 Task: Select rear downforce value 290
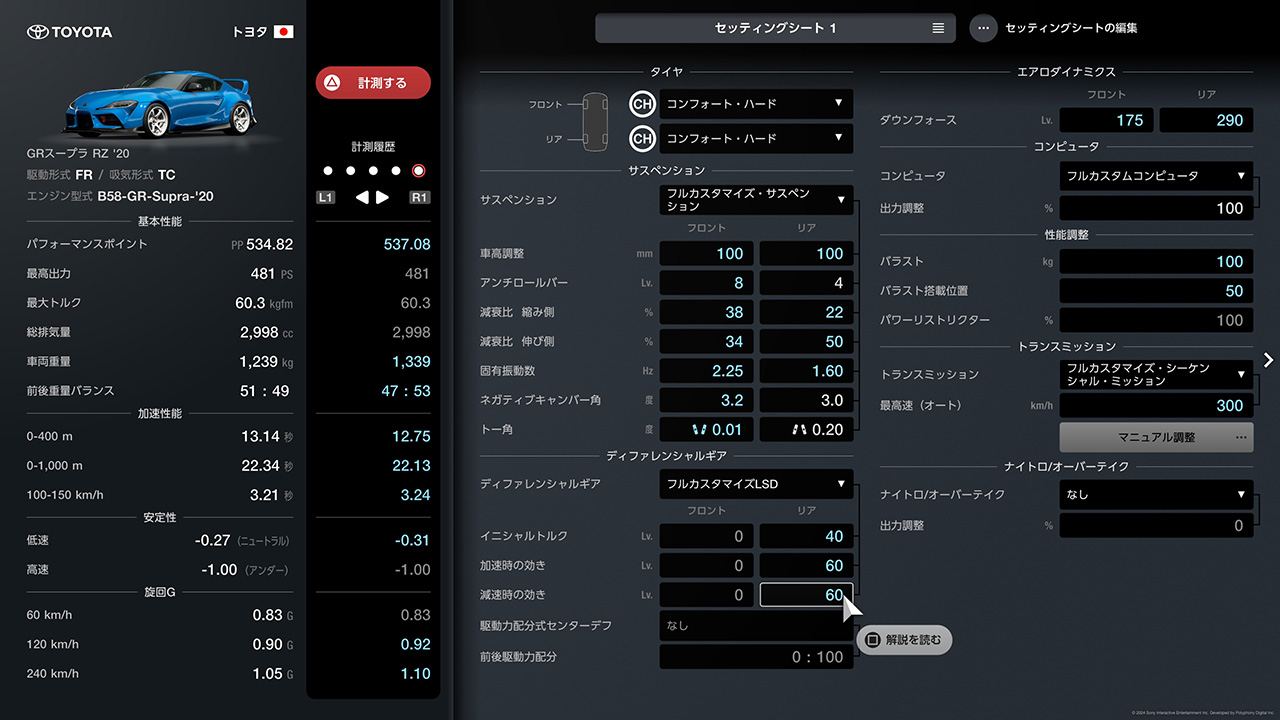click(x=1206, y=120)
